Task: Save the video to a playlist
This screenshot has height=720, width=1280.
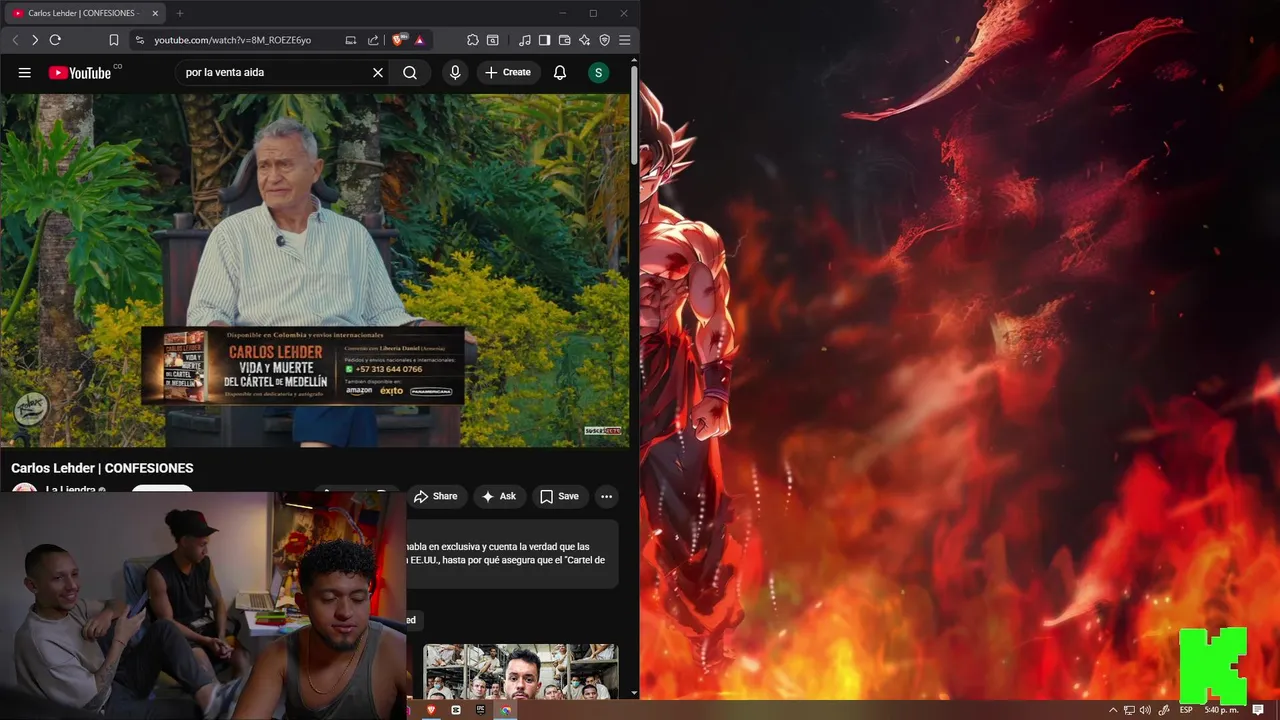Action: point(559,496)
